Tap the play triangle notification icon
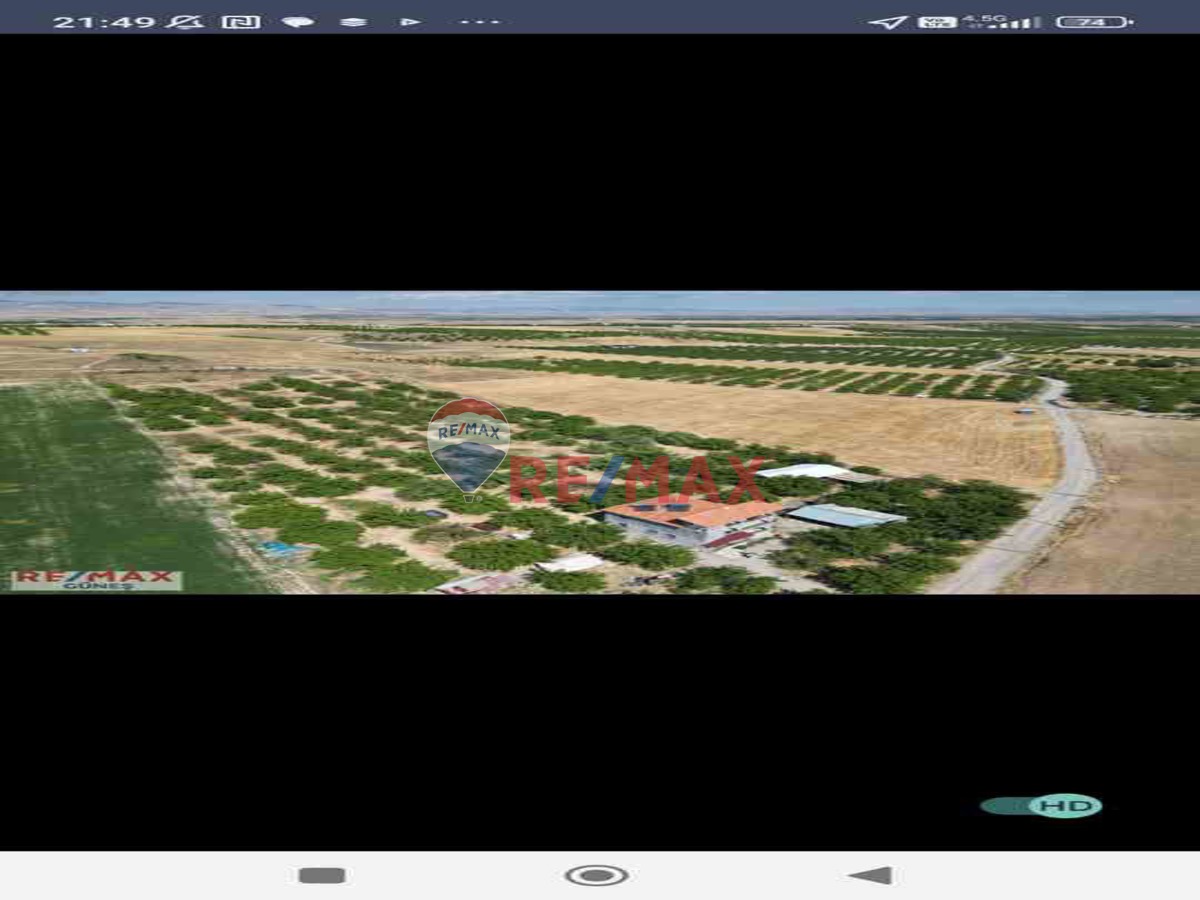The image size is (1200, 900). tap(409, 22)
